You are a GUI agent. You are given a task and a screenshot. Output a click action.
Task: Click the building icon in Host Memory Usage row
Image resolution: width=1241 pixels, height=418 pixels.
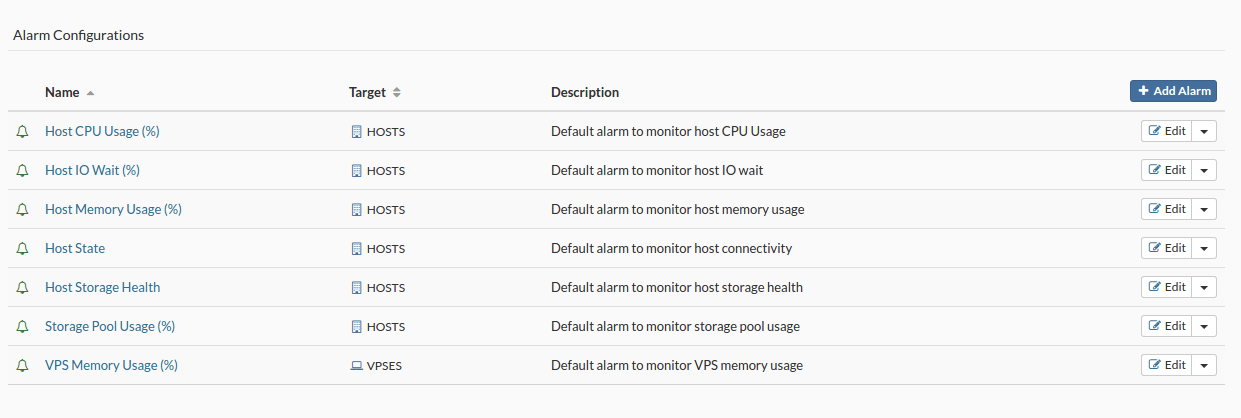tap(356, 210)
